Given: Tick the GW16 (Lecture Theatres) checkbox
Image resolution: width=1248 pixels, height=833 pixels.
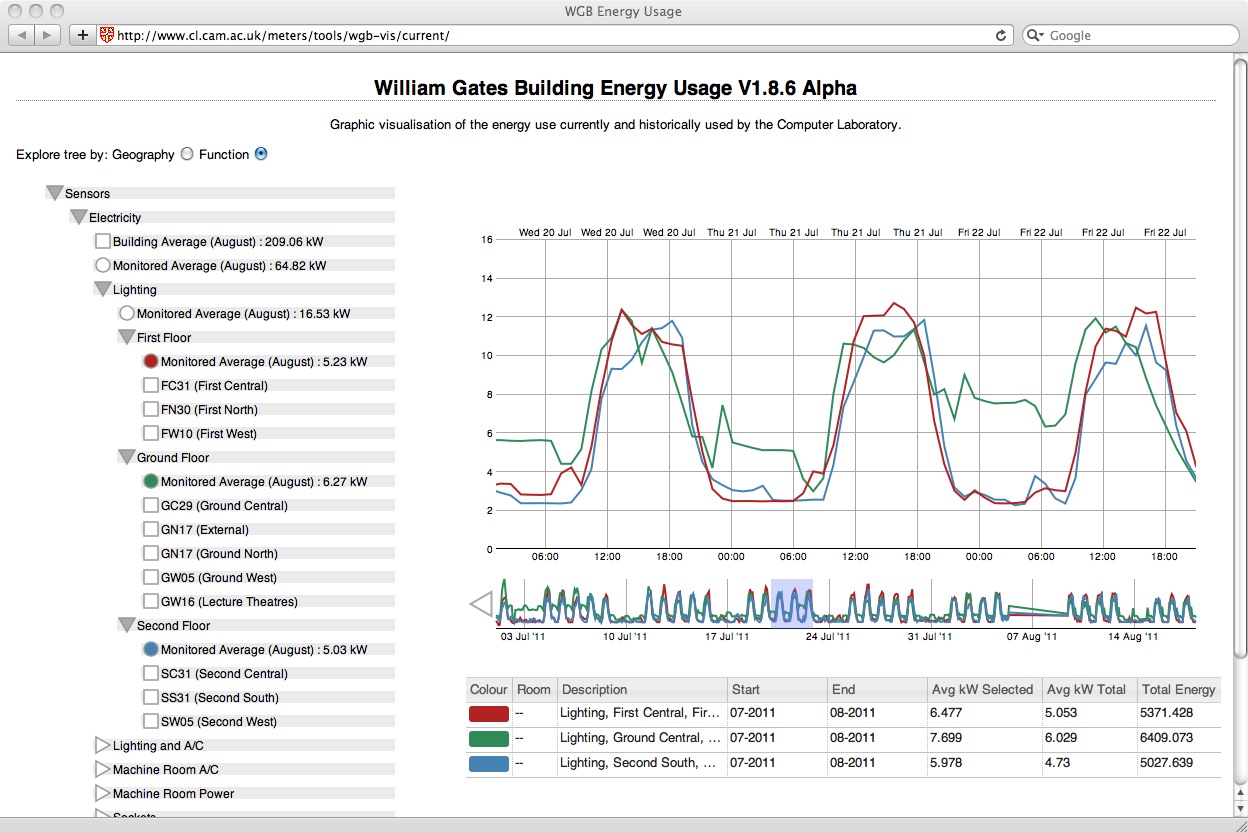Looking at the screenshot, I should (x=151, y=601).
